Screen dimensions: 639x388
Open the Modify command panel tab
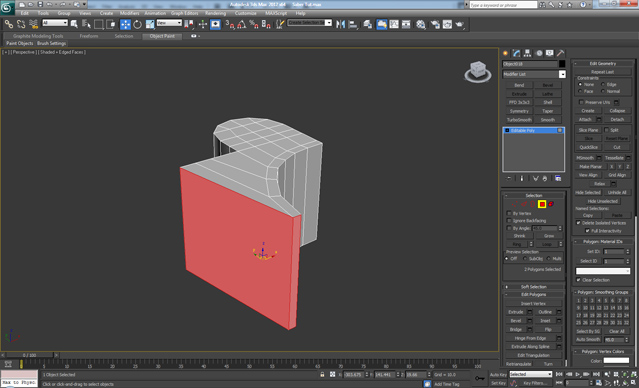point(517,53)
